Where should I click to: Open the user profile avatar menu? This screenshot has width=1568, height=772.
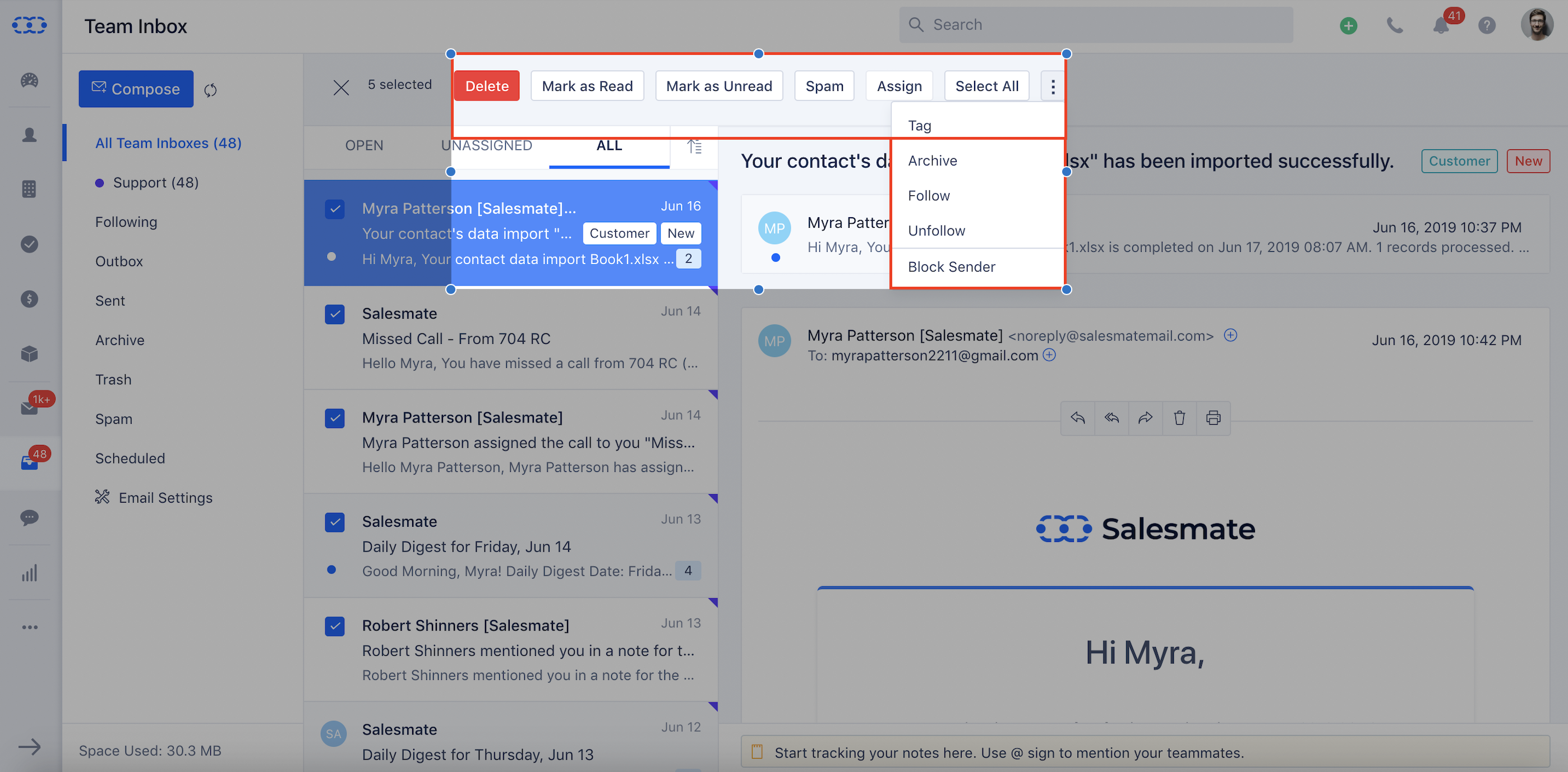pyautogui.click(x=1537, y=25)
